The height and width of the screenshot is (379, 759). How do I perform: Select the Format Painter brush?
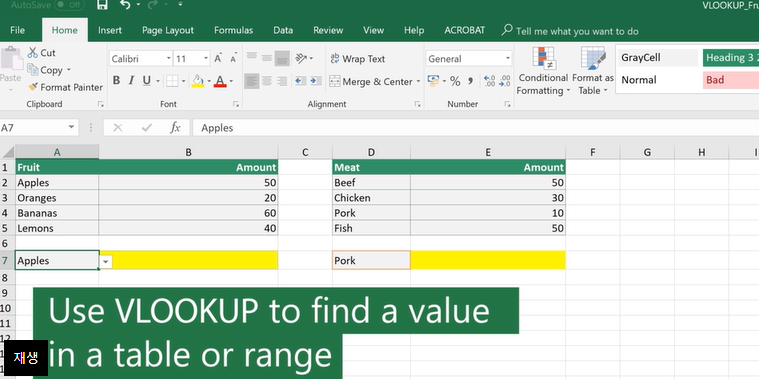tap(32, 87)
